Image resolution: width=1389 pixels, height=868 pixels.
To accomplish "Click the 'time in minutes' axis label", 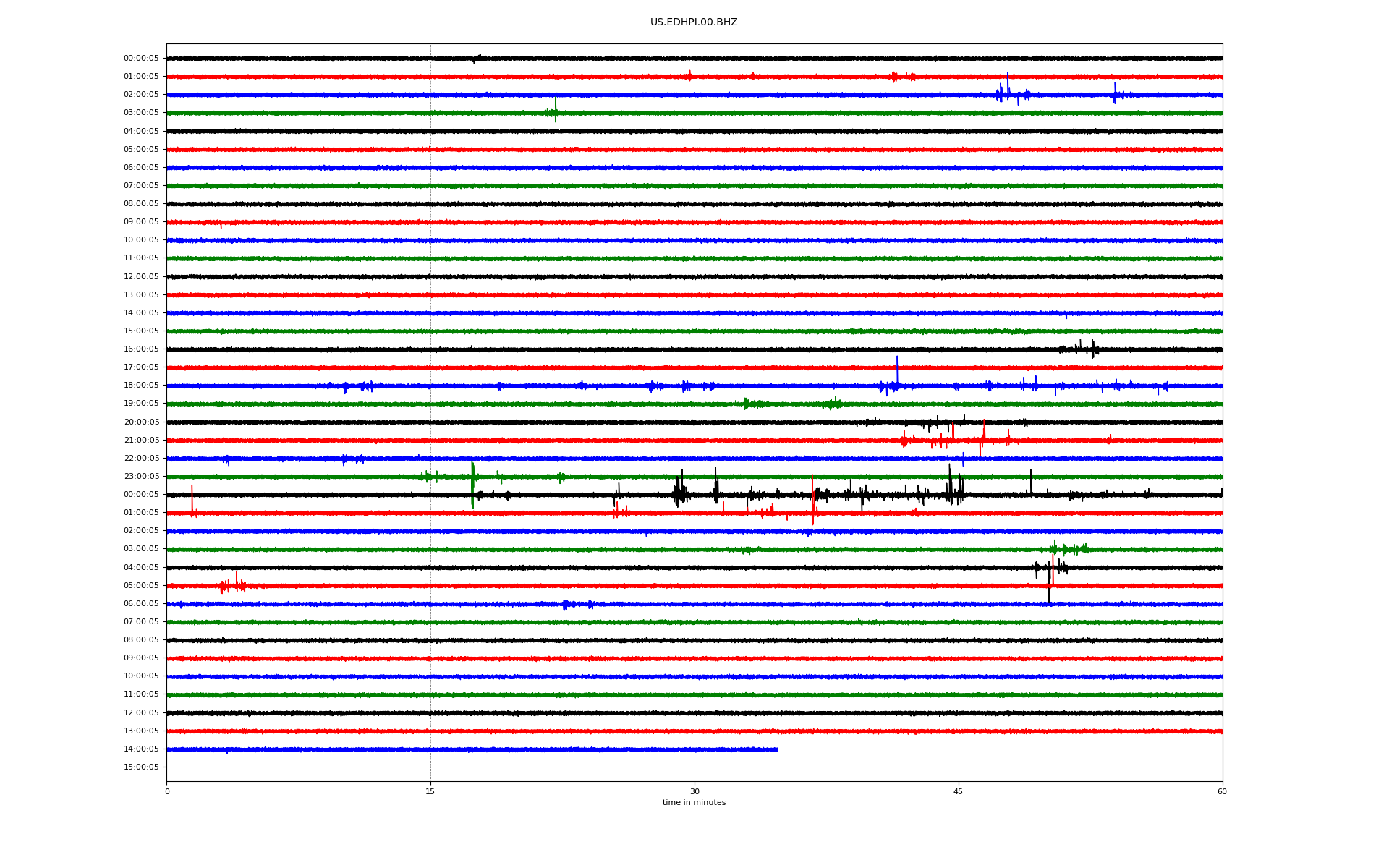I will click(694, 803).
